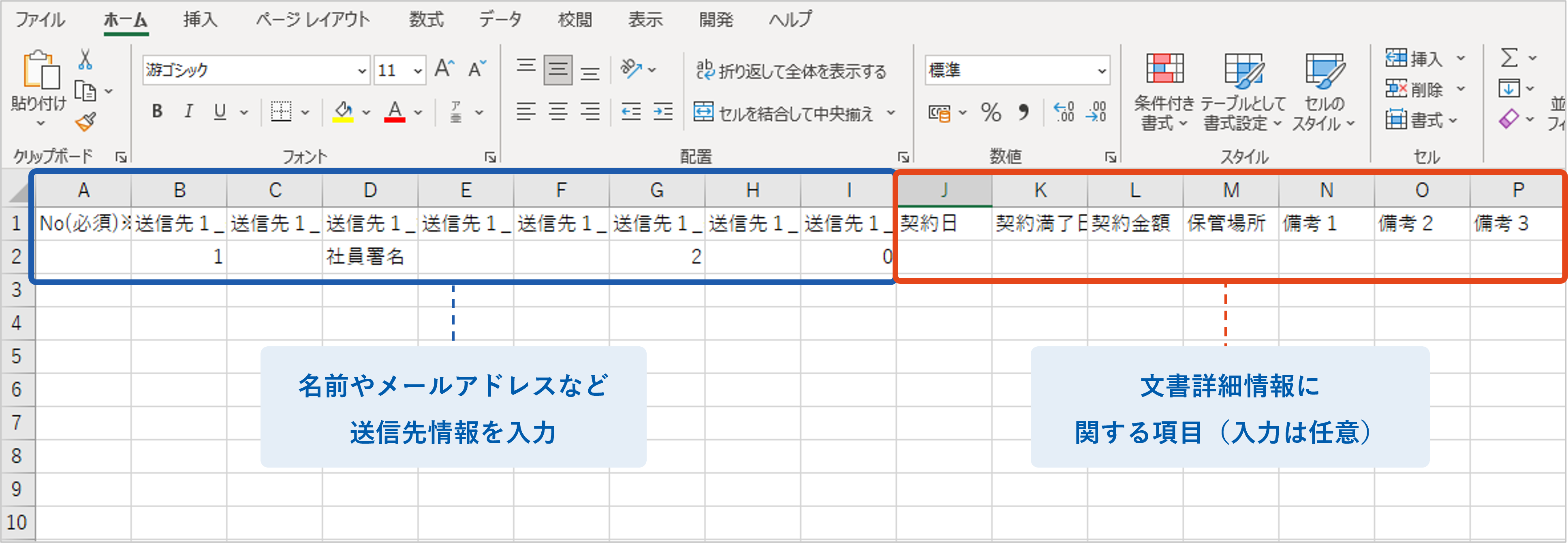This screenshot has height=543, width=1568.
Task: Select cell D2 containing 社員署名
Action: click(370, 257)
